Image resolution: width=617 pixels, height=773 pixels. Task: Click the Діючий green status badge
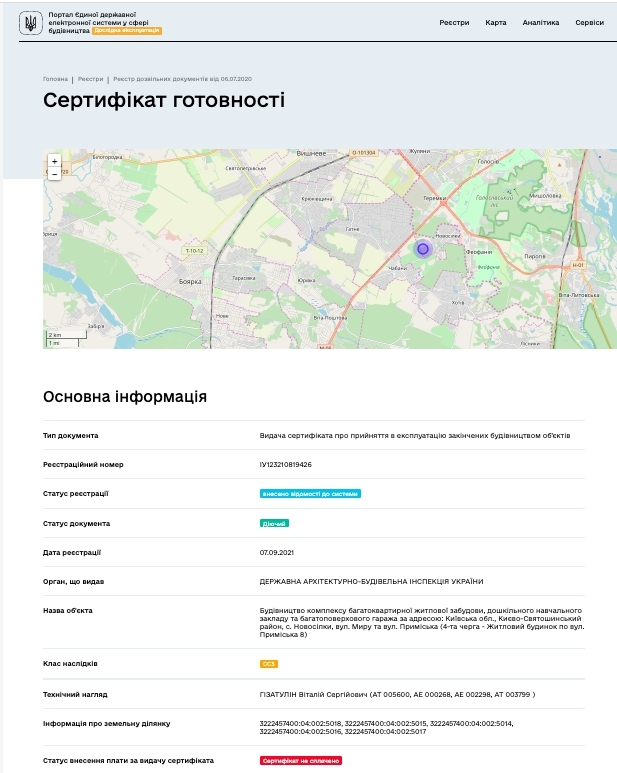click(274, 524)
